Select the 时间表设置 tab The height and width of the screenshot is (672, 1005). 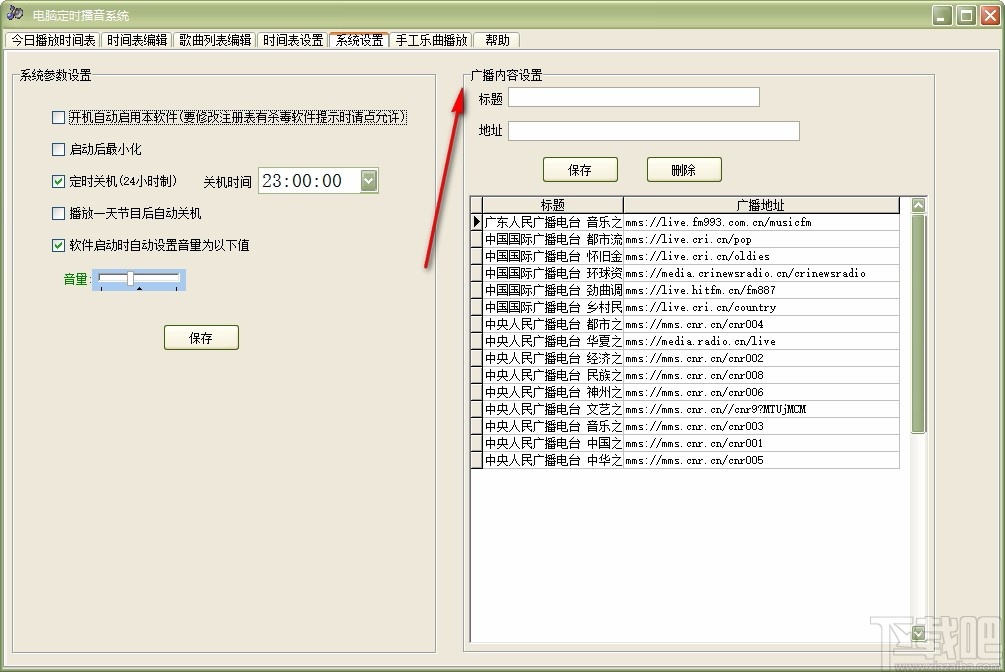[x=293, y=40]
